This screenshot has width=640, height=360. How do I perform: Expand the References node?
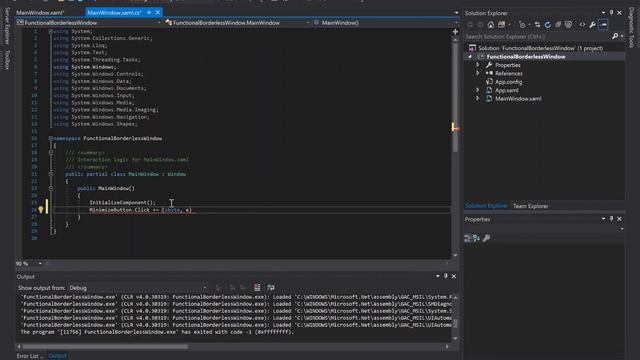[x=478, y=73]
